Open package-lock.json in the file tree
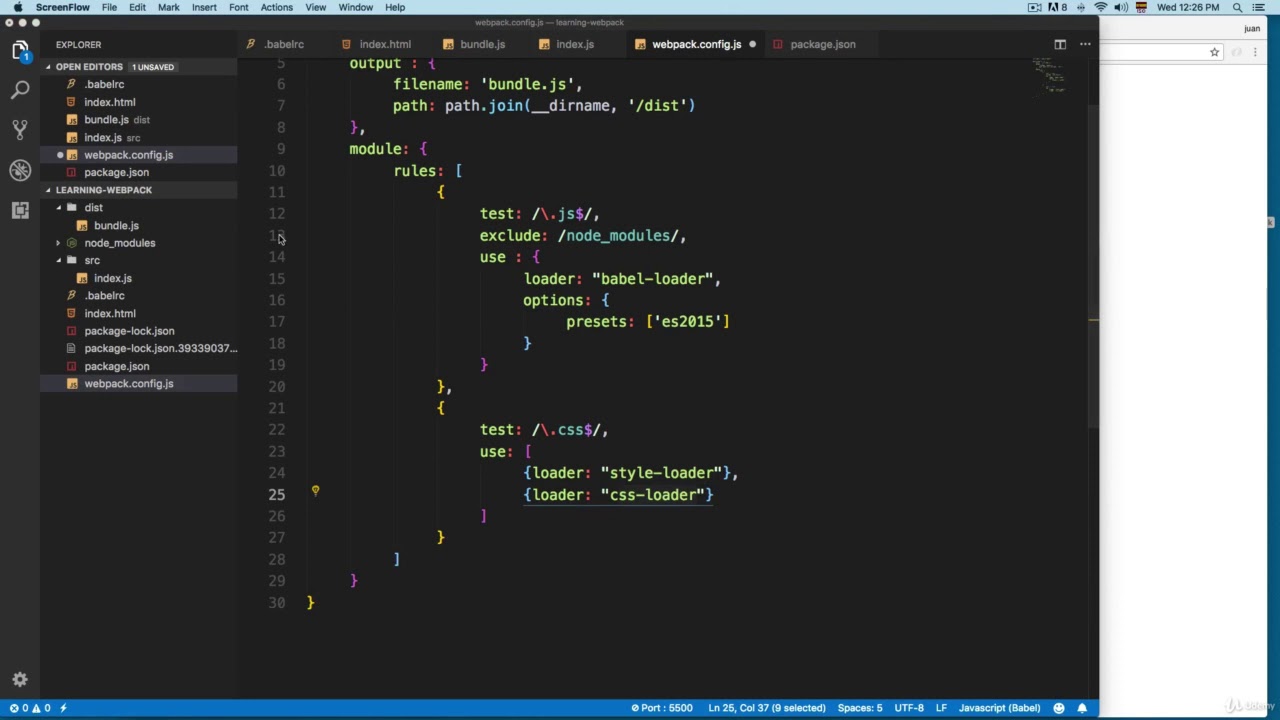This screenshot has width=1280, height=720. [129, 331]
